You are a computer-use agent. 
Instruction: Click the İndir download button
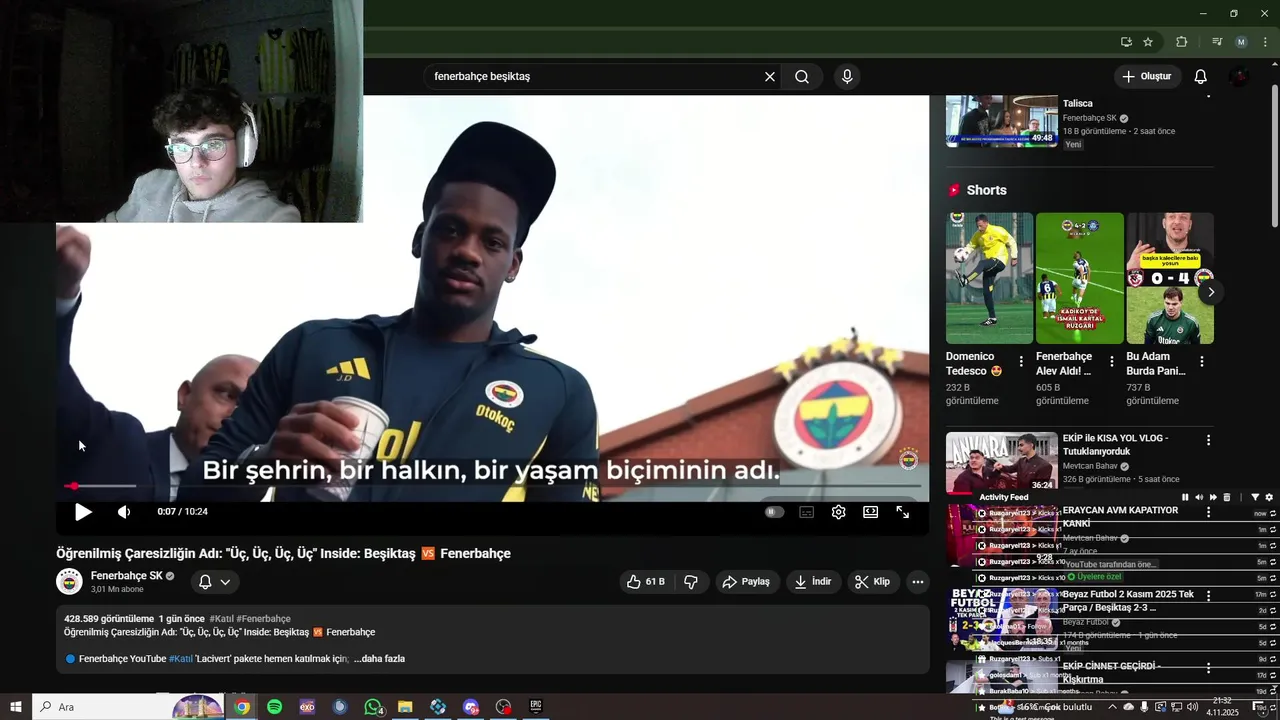[x=813, y=582]
